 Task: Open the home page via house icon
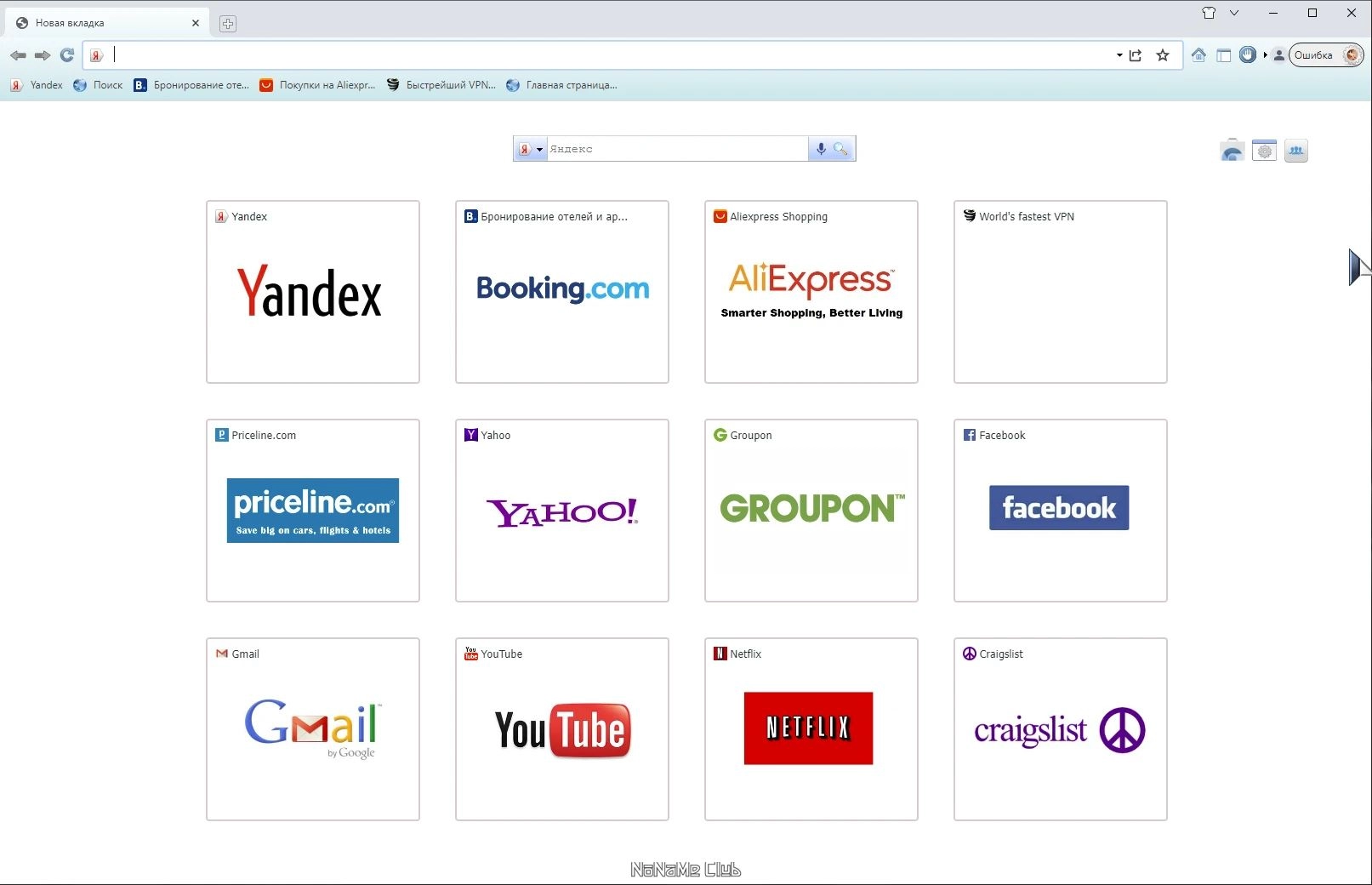click(x=1198, y=55)
